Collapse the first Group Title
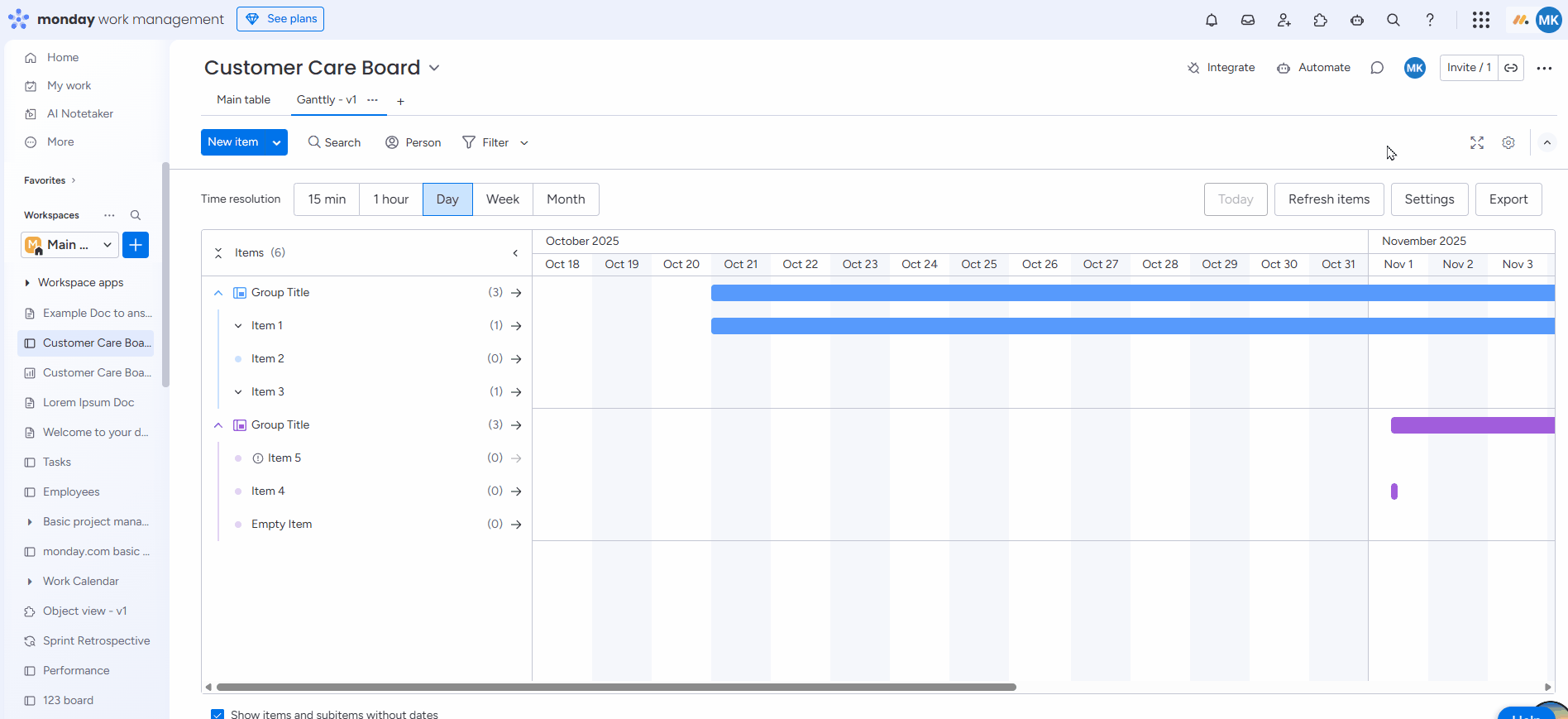The height and width of the screenshot is (719, 1568). (218, 293)
